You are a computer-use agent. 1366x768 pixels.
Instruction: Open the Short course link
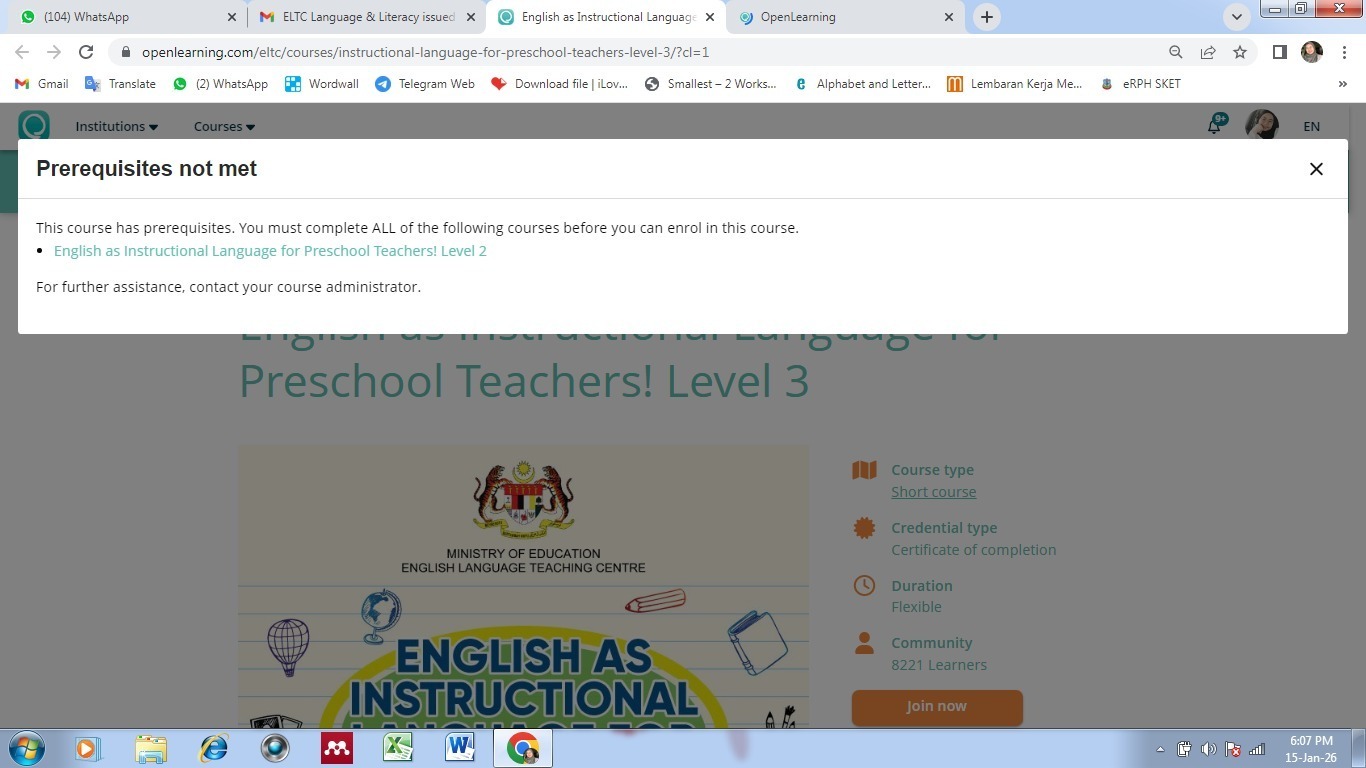pos(933,492)
